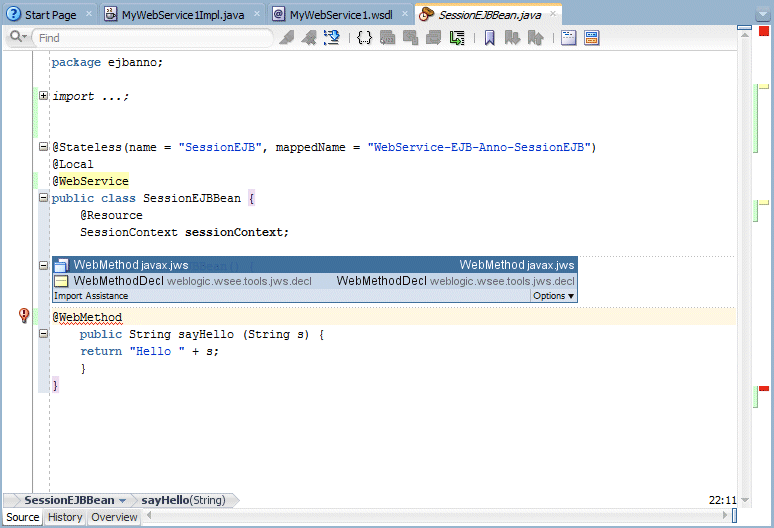Image resolution: width=774 pixels, height=528 pixels.
Task: Close the MyWebService1.wsdl tab
Action: tap(405, 14)
